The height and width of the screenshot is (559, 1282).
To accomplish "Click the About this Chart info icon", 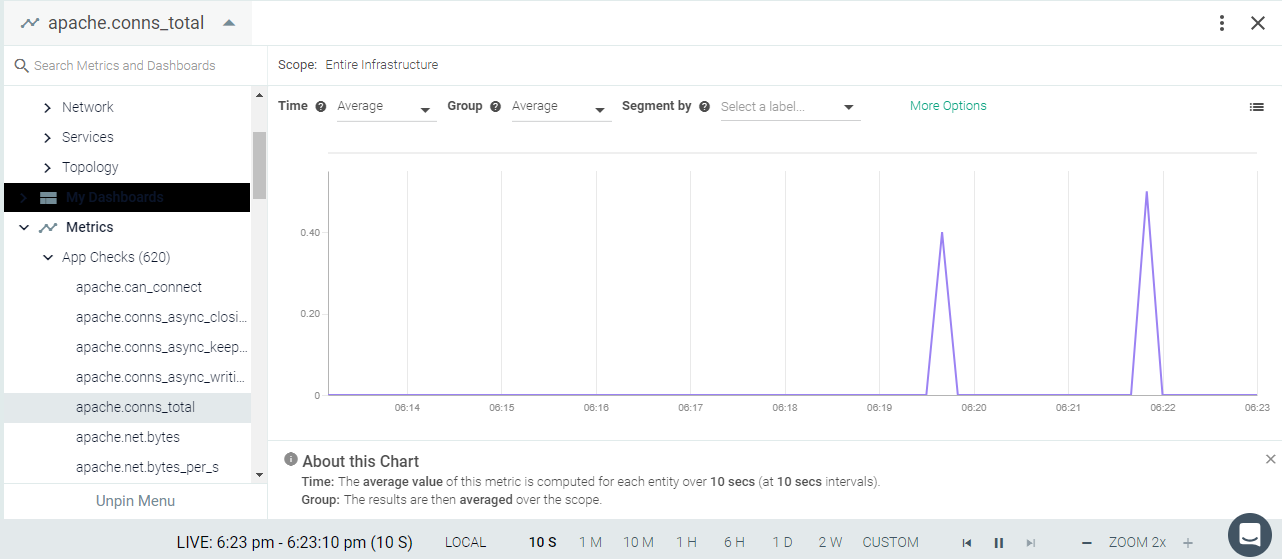I will pyautogui.click(x=291, y=459).
